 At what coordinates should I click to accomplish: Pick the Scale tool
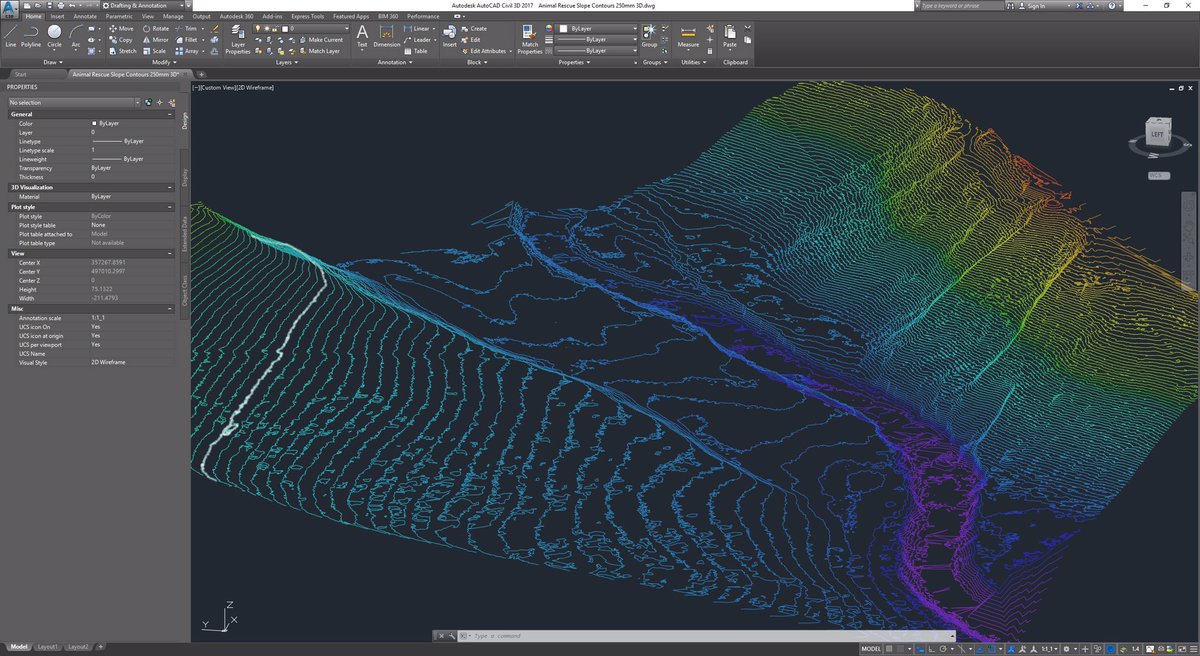click(x=155, y=50)
